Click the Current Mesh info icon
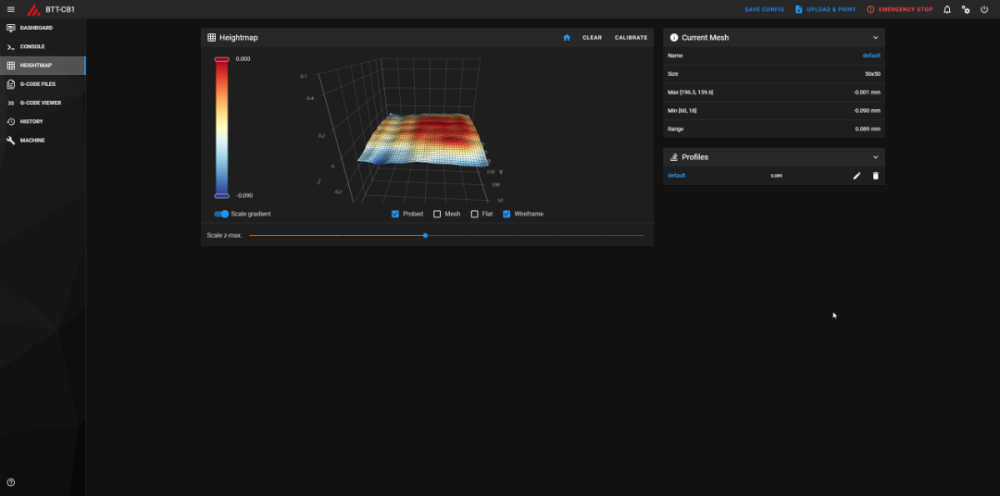 [673, 38]
